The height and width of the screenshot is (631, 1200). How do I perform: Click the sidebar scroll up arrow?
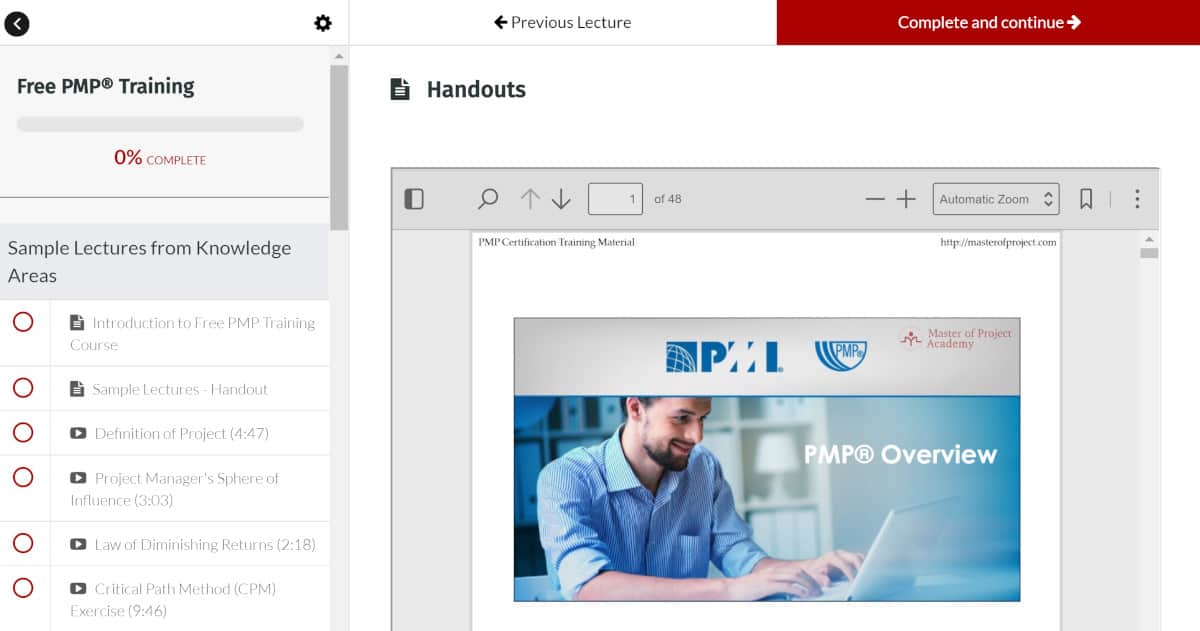[339, 55]
